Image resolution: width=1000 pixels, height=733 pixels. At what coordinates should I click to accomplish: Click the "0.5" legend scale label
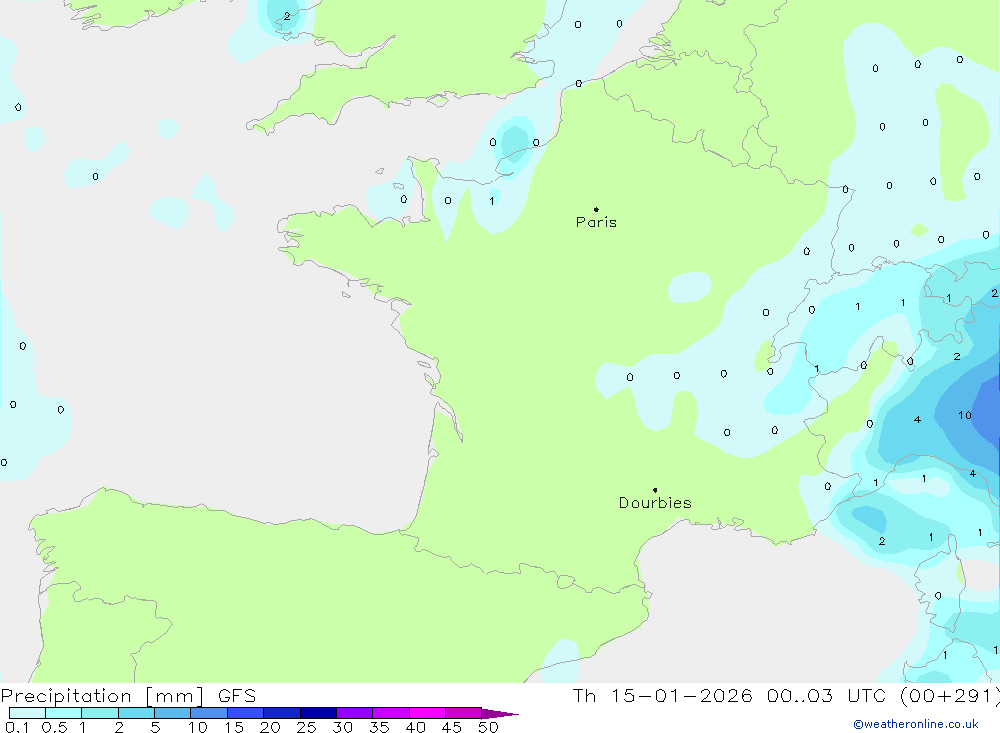click(x=54, y=727)
